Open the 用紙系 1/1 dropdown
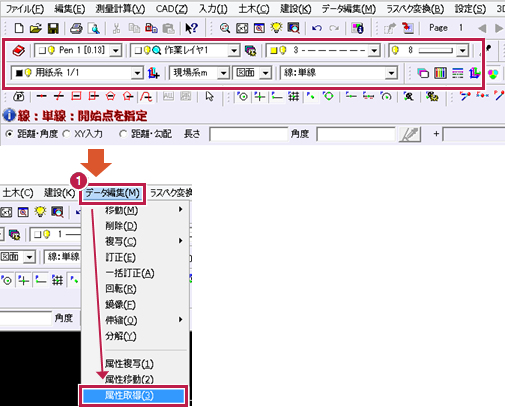This screenshot has height=409, width=505. click(x=137, y=73)
